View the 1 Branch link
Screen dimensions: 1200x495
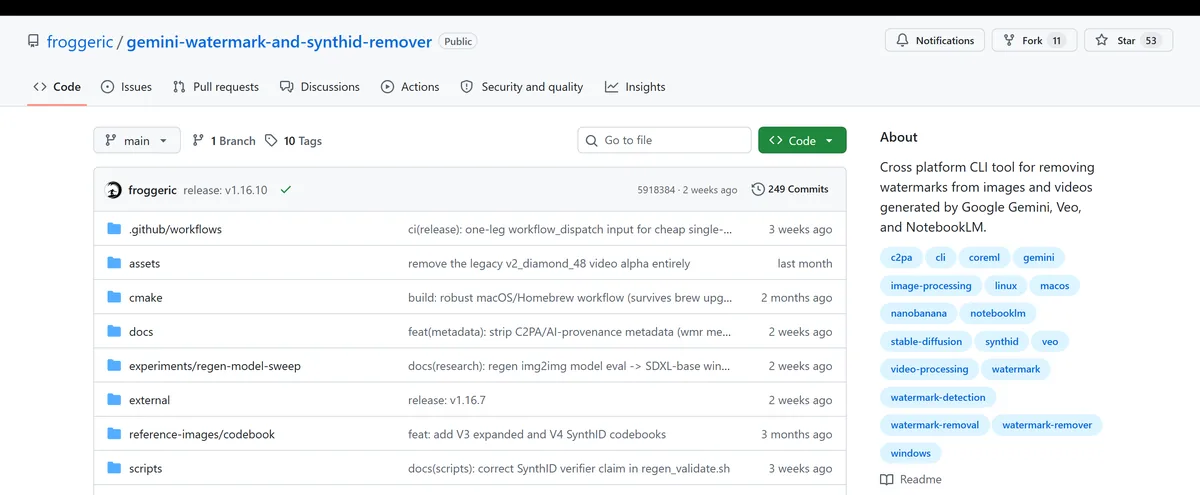coord(224,141)
